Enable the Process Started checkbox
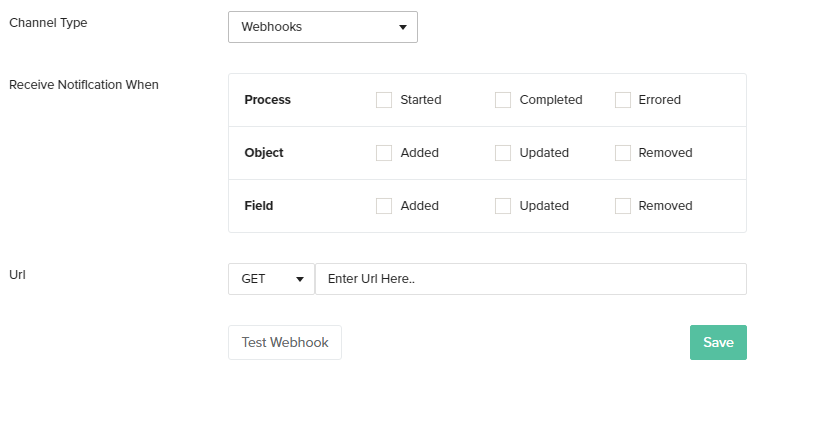This screenshot has width=829, height=440. [x=384, y=100]
